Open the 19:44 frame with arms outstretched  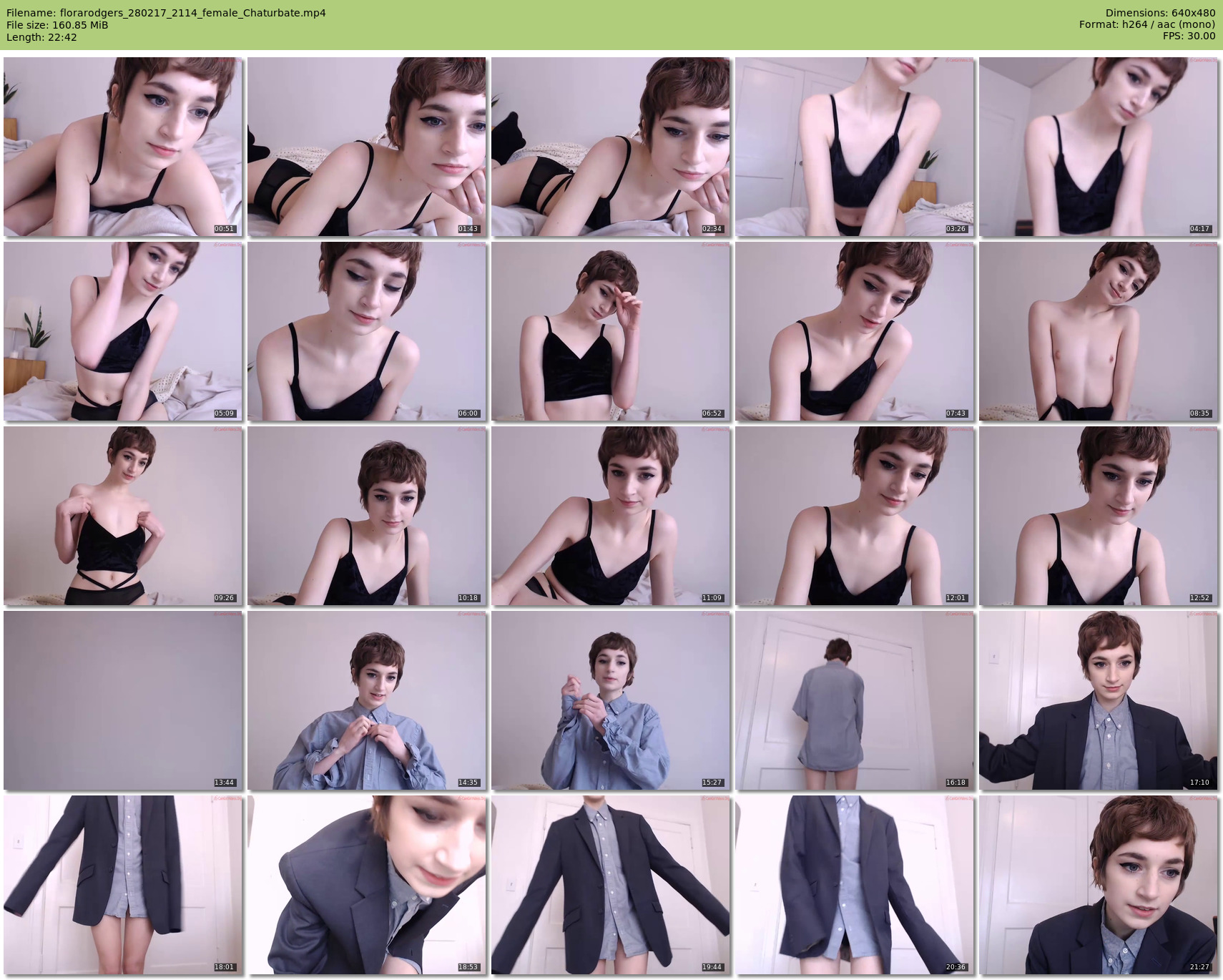tap(611, 885)
